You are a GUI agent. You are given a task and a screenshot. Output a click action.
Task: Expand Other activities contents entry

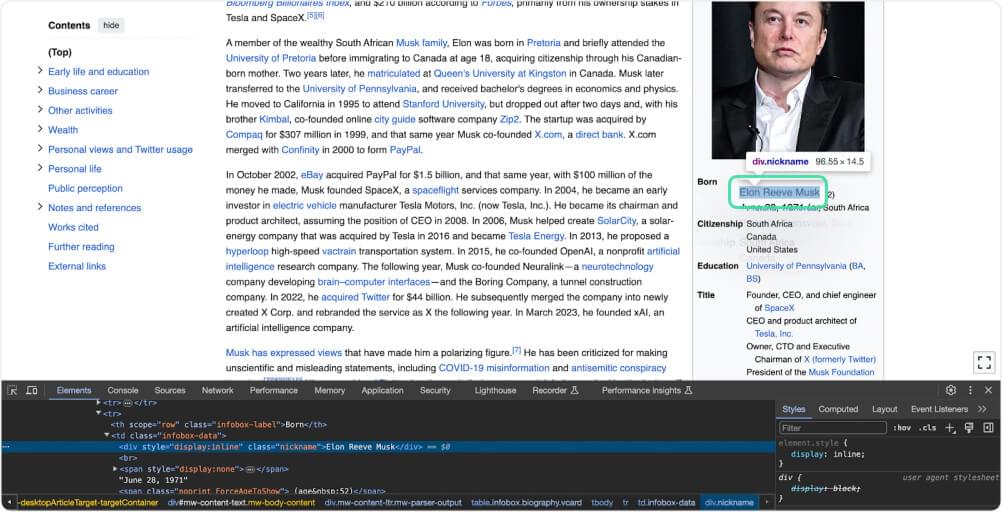coord(40,110)
